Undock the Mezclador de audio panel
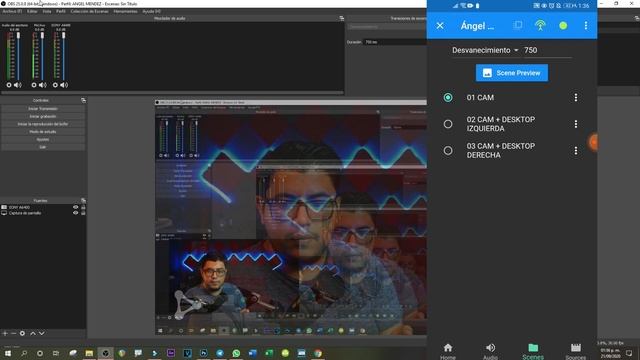 click(342, 18)
